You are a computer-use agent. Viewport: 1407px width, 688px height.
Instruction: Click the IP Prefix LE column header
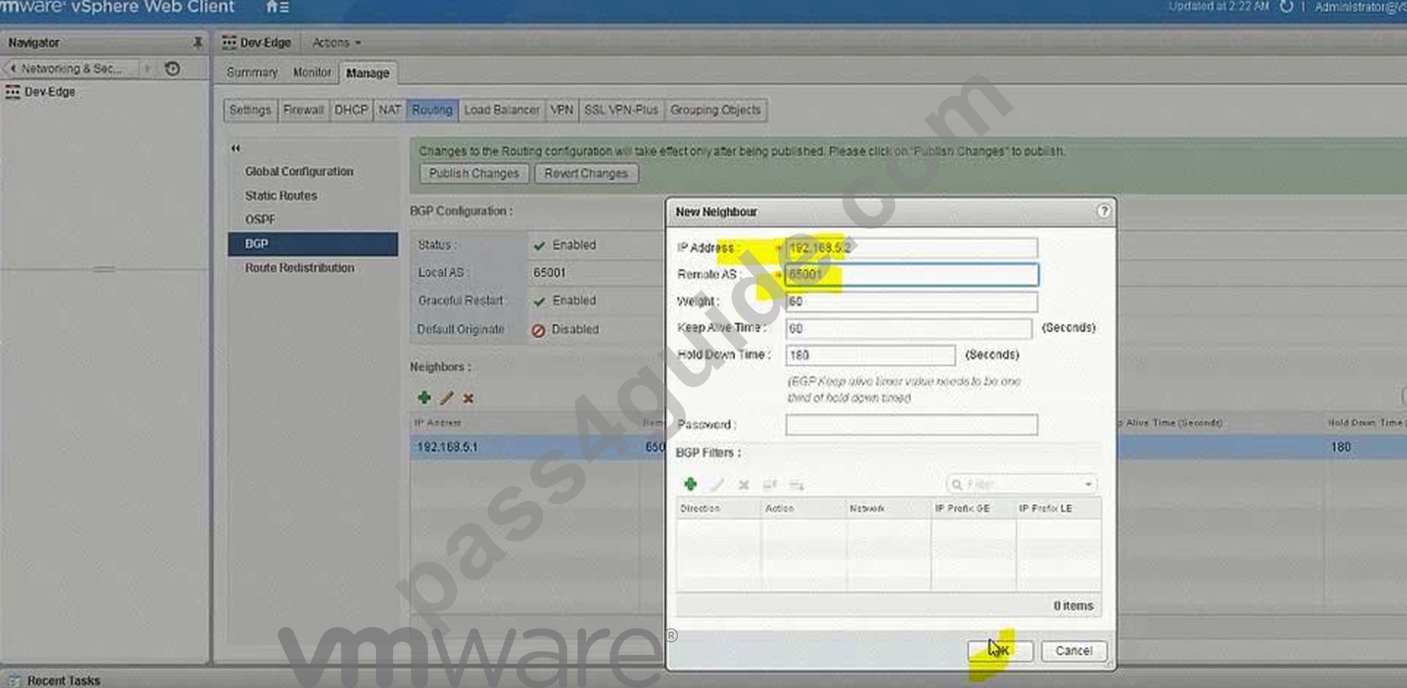1058,509
